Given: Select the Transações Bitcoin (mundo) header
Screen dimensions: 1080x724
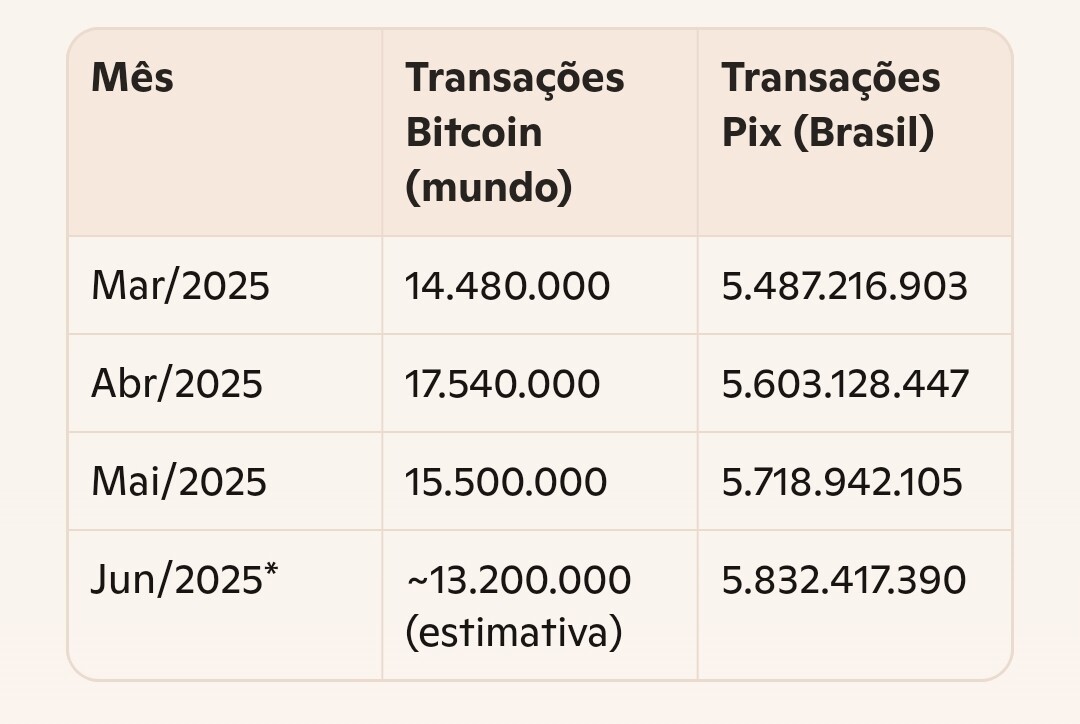Looking at the screenshot, I should [515, 132].
